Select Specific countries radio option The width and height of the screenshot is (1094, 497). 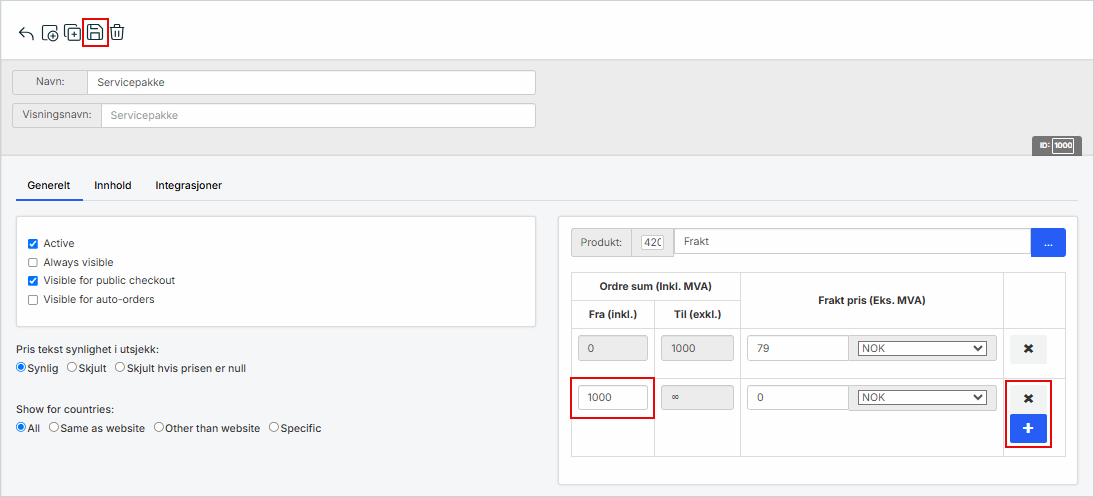coord(274,428)
